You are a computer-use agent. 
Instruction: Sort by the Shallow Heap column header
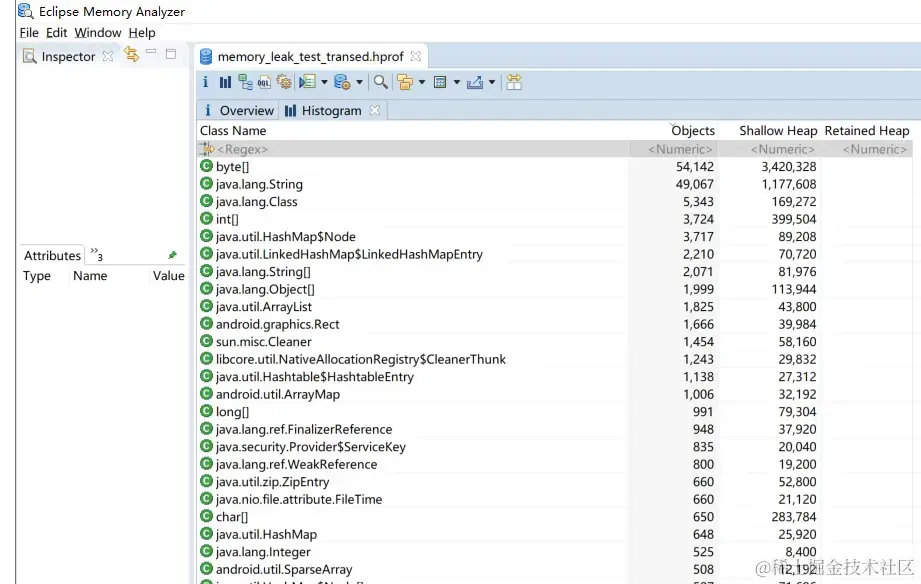[x=778, y=130]
